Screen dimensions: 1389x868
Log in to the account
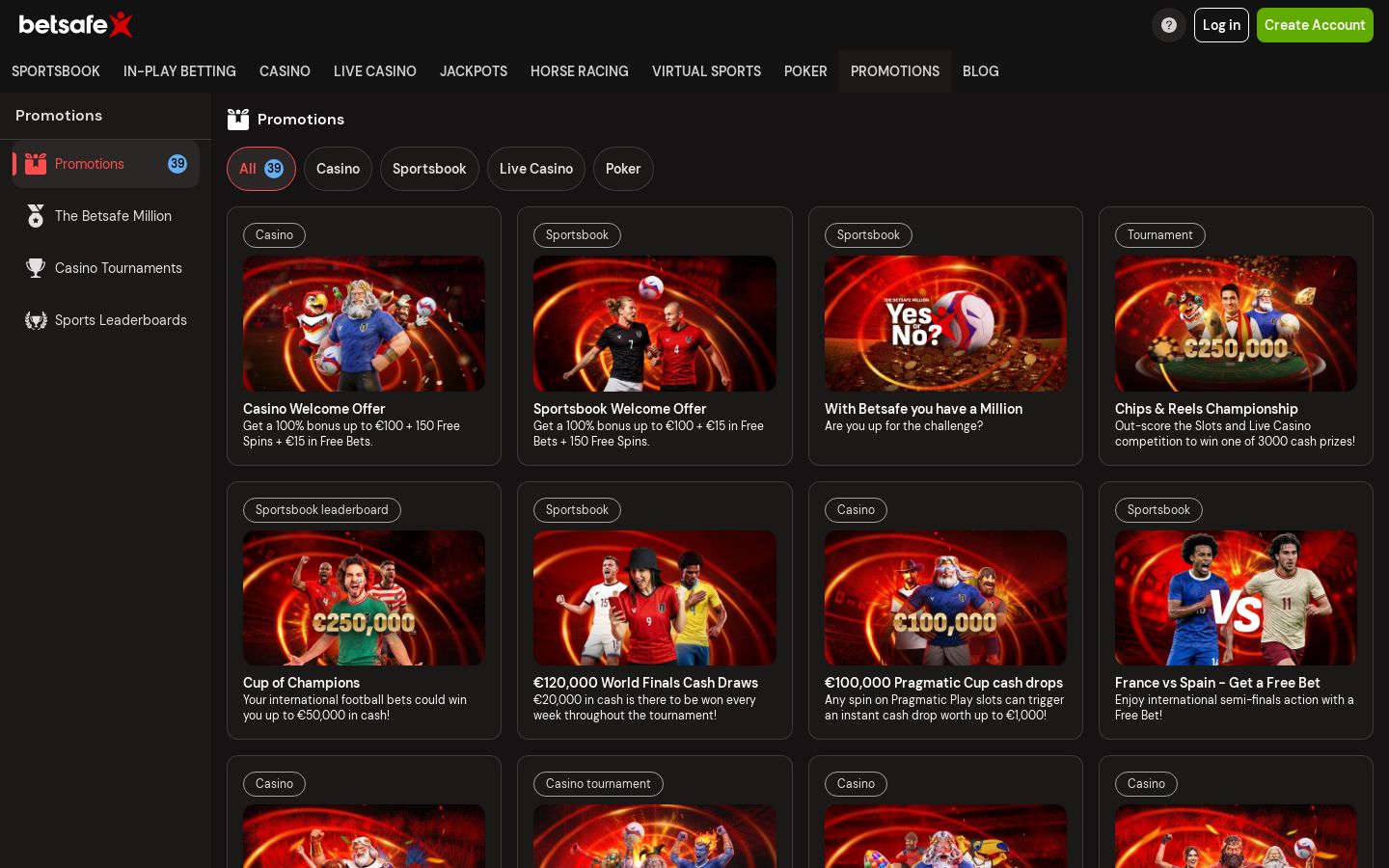[1221, 25]
